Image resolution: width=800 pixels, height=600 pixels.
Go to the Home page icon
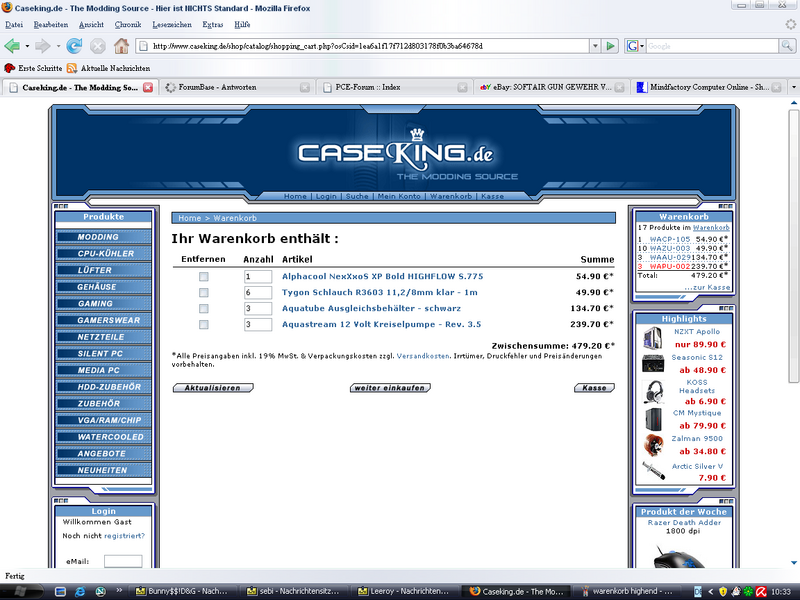(121, 46)
